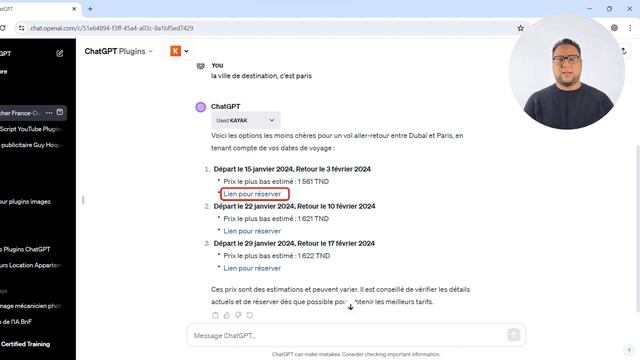
Task: Open the Location Appartement chat
Action: point(31,265)
